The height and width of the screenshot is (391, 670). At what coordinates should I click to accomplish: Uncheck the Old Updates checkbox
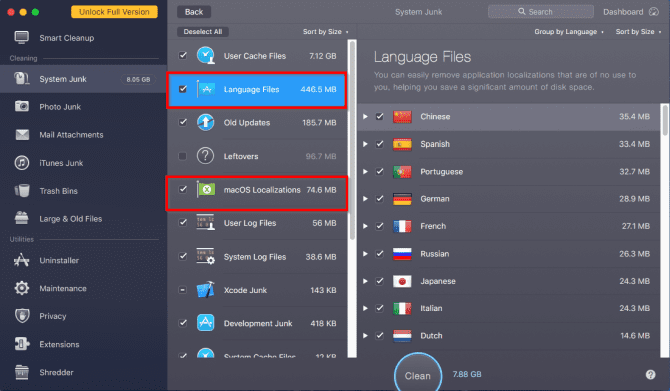pos(182,122)
